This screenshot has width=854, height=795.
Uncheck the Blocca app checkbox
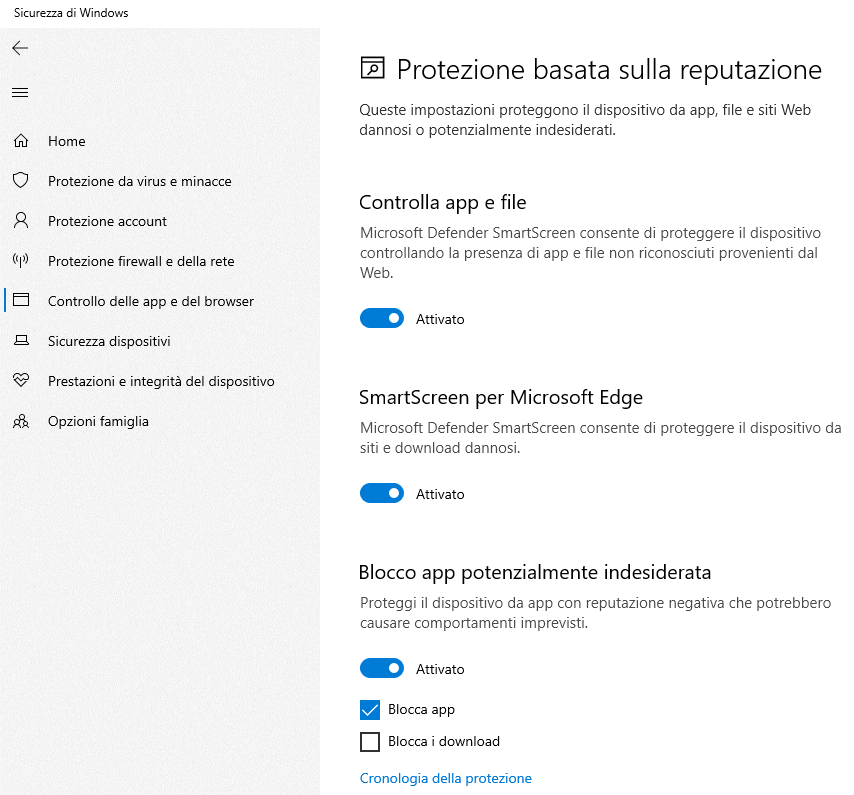click(370, 710)
